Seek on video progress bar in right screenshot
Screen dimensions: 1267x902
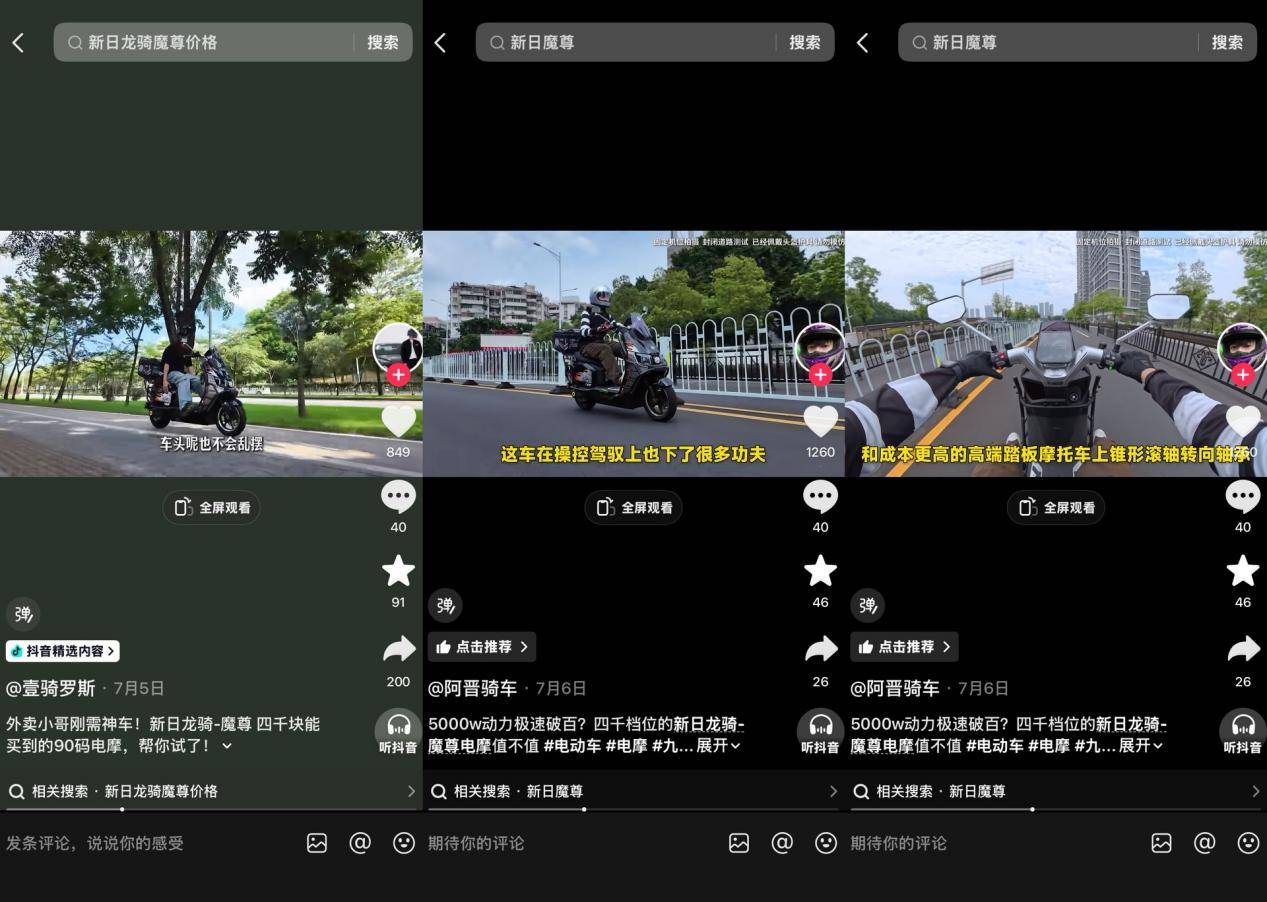pos(1055,809)
